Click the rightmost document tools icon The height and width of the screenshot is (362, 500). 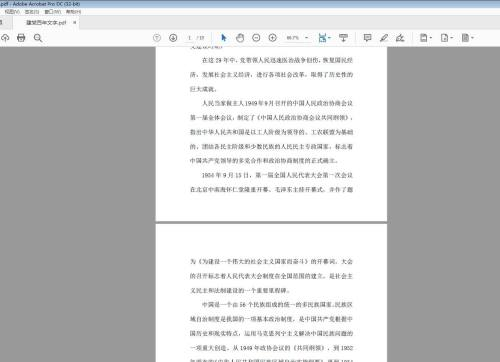(x=465, y=38)
